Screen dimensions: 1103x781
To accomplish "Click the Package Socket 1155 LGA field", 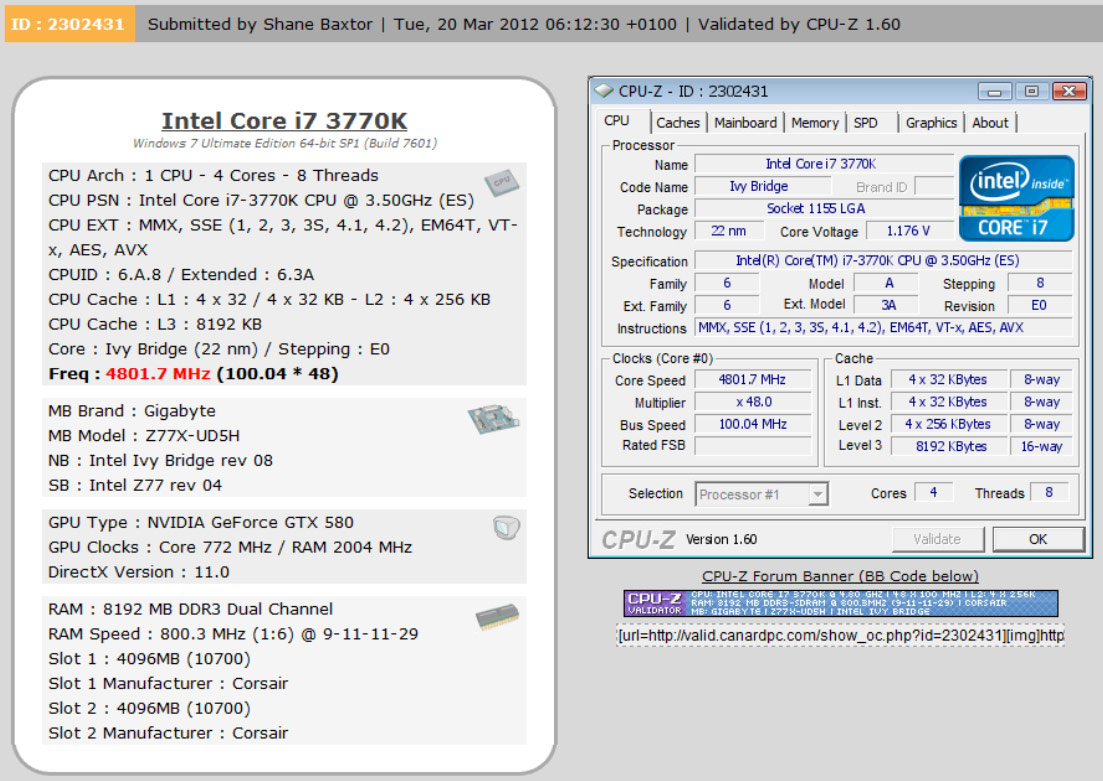I will point(823,209).
